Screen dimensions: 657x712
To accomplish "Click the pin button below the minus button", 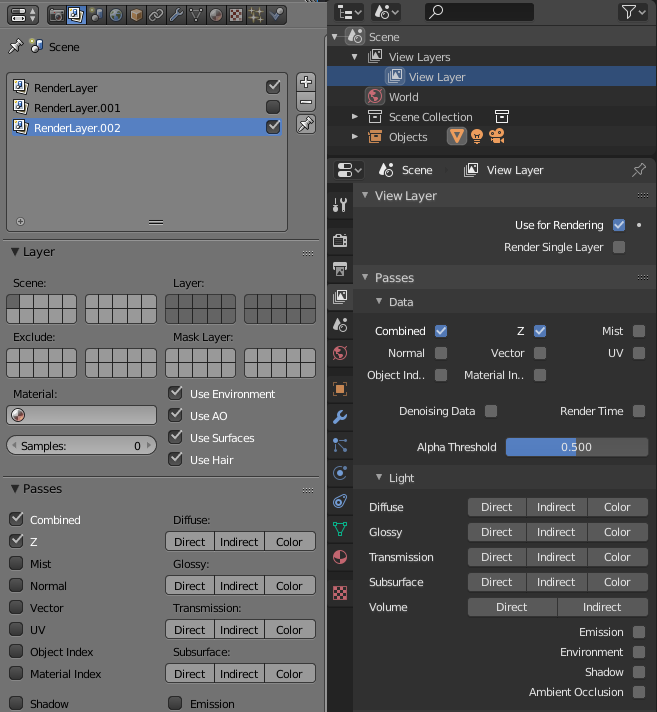I will (x=306, y=124).
